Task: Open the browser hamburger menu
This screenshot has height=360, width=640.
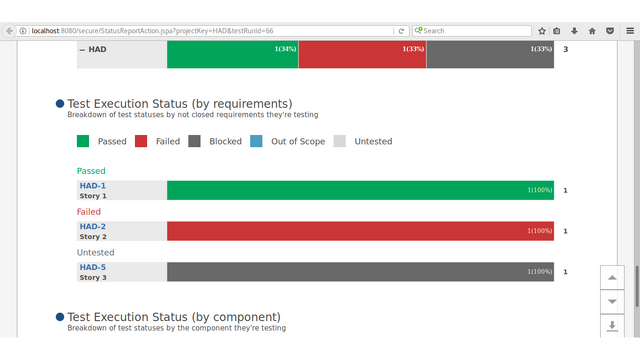Action: (x=630, y=31)
